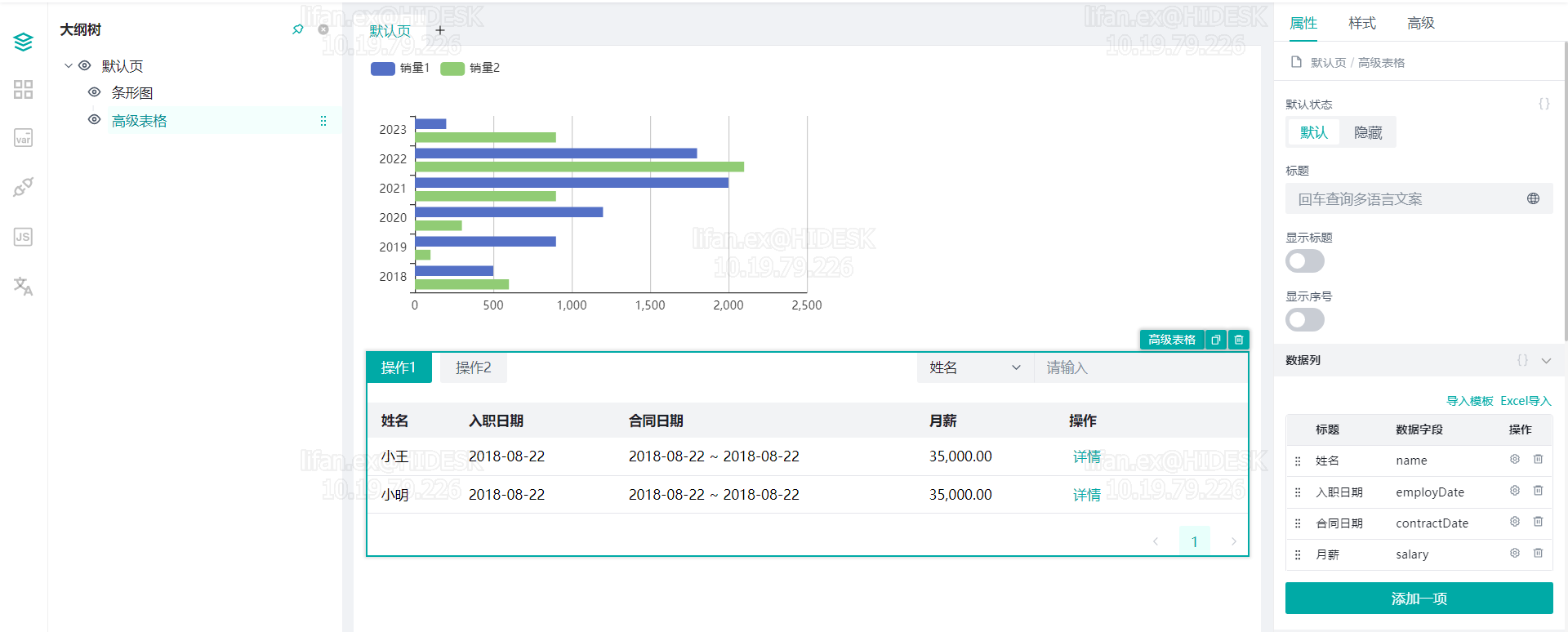Toggle visibility of 默认页 in tree
The width and height of the screenshot is (1568, 632).
coord(84,65)
